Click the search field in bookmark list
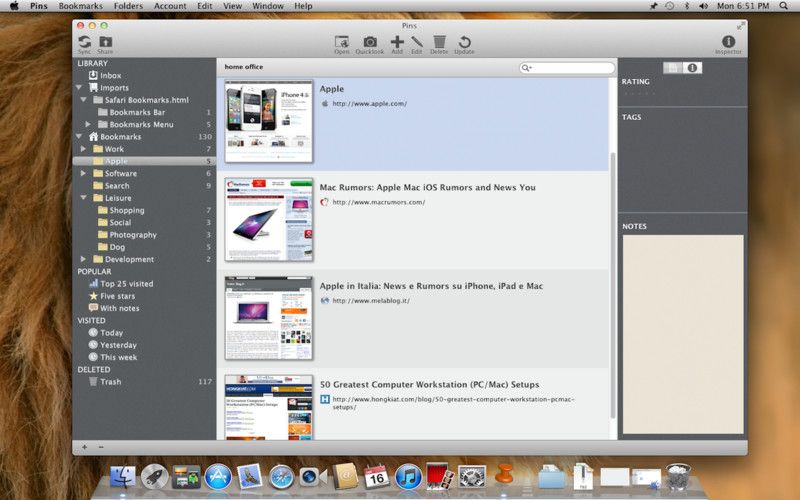Image resolution: width=800 pixels, height=500 pixels. (x=567, y=67)
